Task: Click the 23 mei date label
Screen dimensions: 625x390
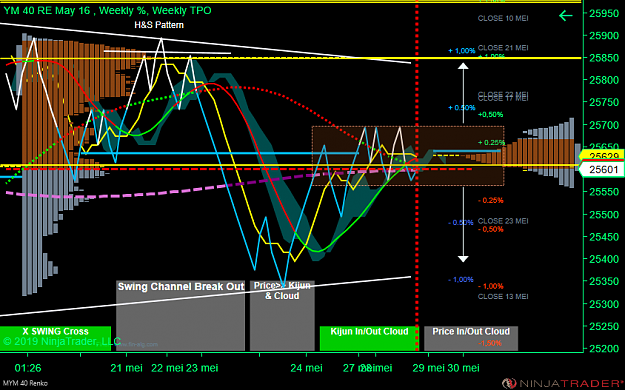Action: coord(202,368)
